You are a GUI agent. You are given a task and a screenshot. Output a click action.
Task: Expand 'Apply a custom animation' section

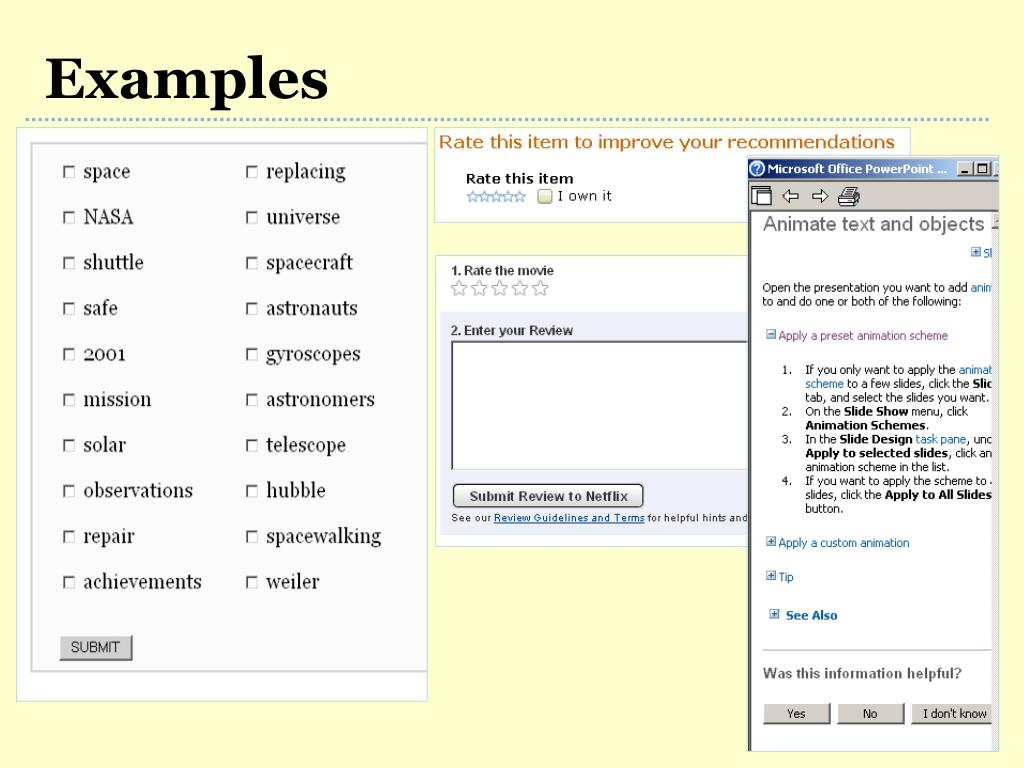(x=771, y=541)
